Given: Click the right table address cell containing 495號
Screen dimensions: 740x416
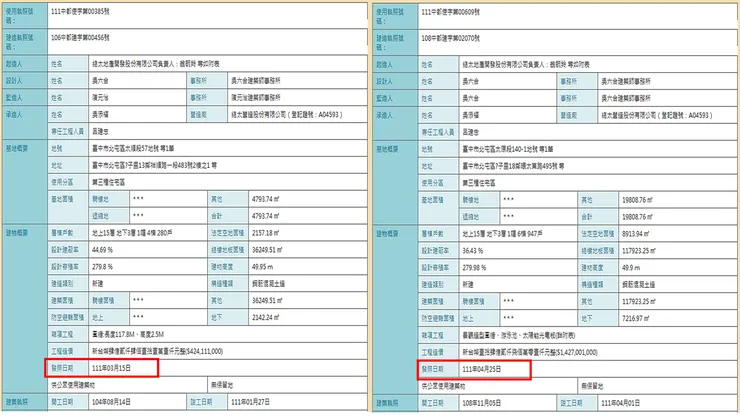Looking at the screenshot, I should 598,166.
